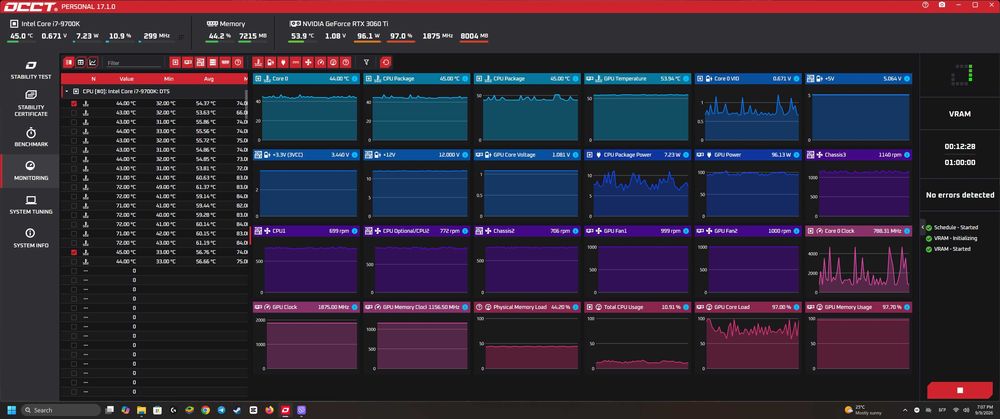Open the Stability Test section
Viewport: 1000px width, 419px height.
pos(31,70)
